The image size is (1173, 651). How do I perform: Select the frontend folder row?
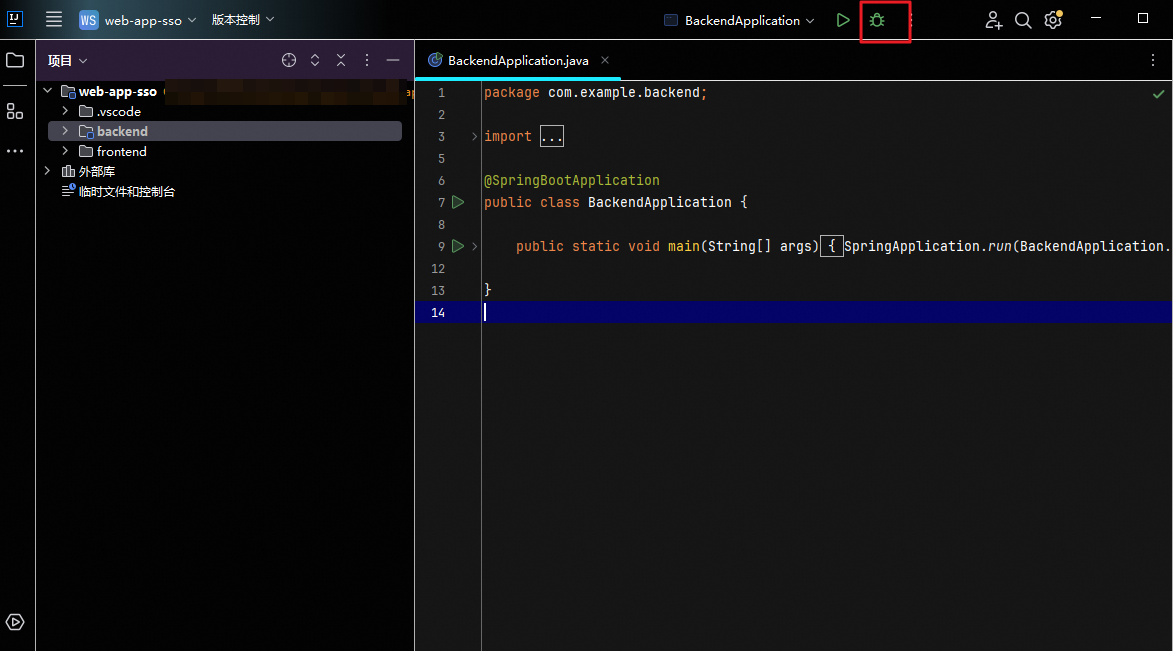[224, 151]
